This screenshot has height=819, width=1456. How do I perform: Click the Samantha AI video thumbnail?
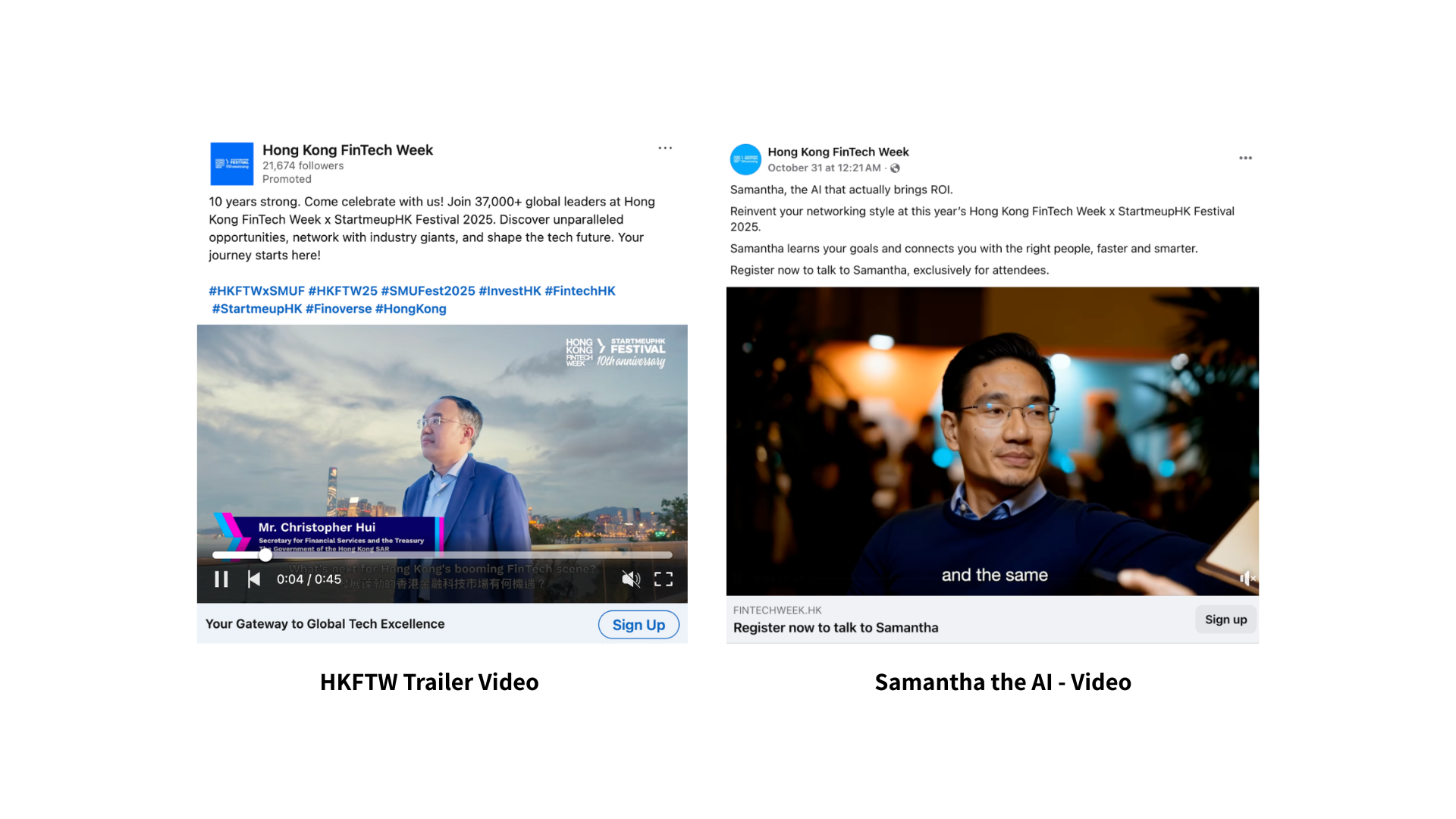click(992, 440)
